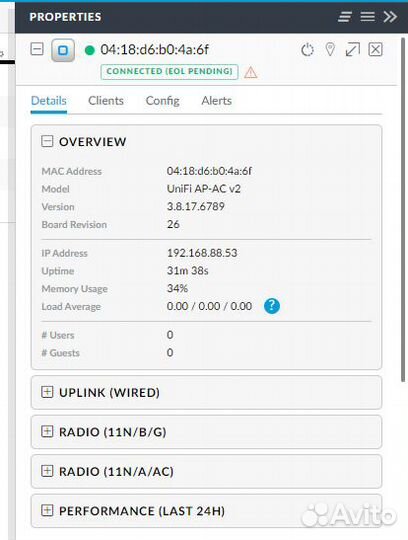Restart the device with power icon
This screenshot has width=408, height=540.
click(x=307, y=50)
